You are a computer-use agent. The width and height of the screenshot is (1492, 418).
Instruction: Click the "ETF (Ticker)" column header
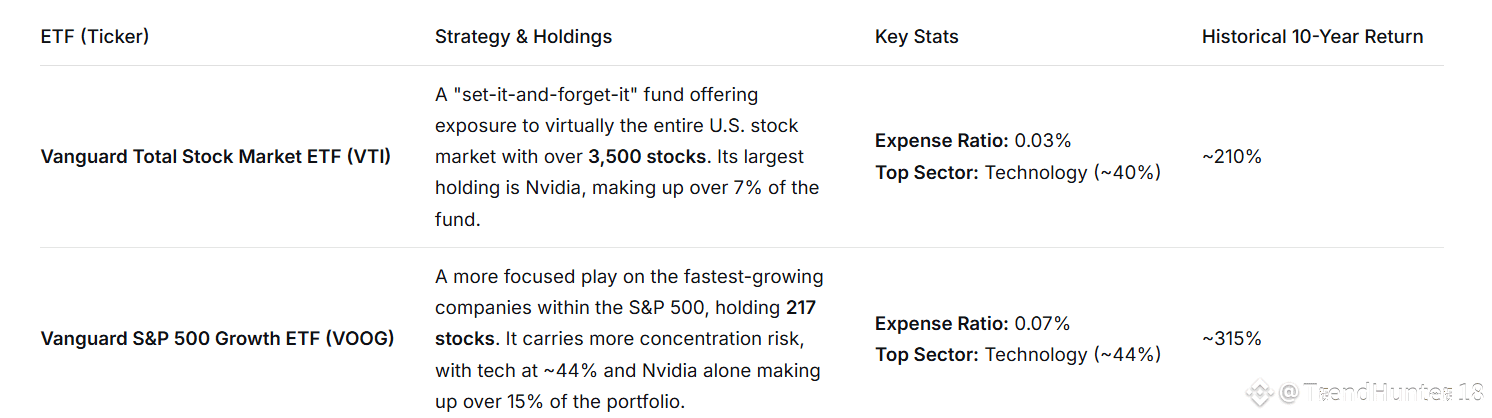pyautogui.click(x=95, y=37)
